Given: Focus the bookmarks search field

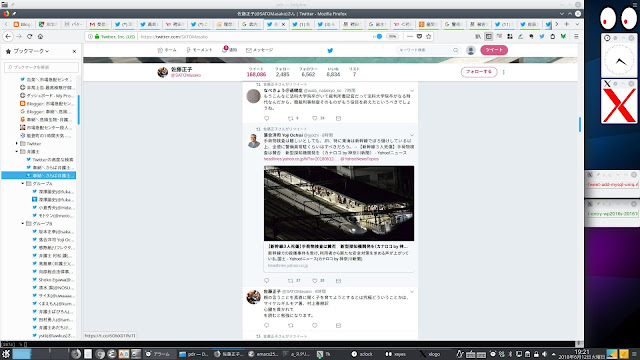Looking at the screenshot, I should tap(42, 67).
